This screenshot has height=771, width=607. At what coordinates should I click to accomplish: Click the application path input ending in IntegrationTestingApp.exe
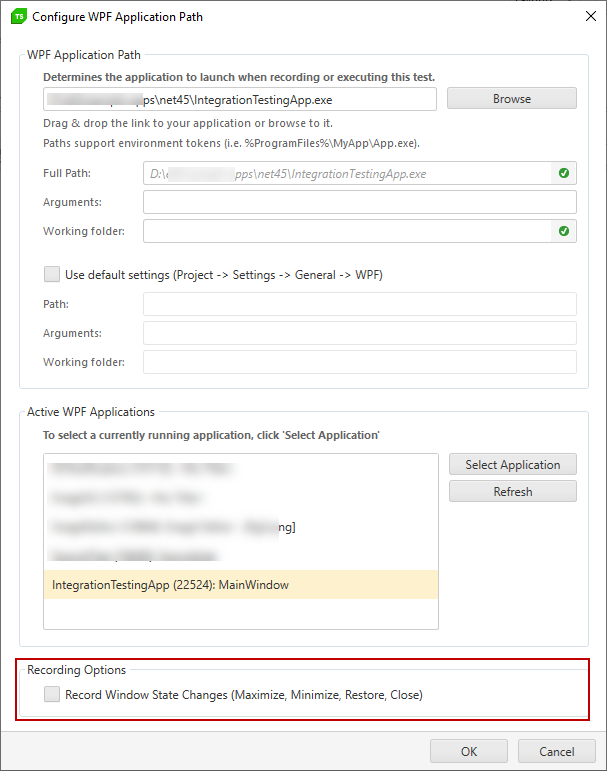tap(240, 99)
